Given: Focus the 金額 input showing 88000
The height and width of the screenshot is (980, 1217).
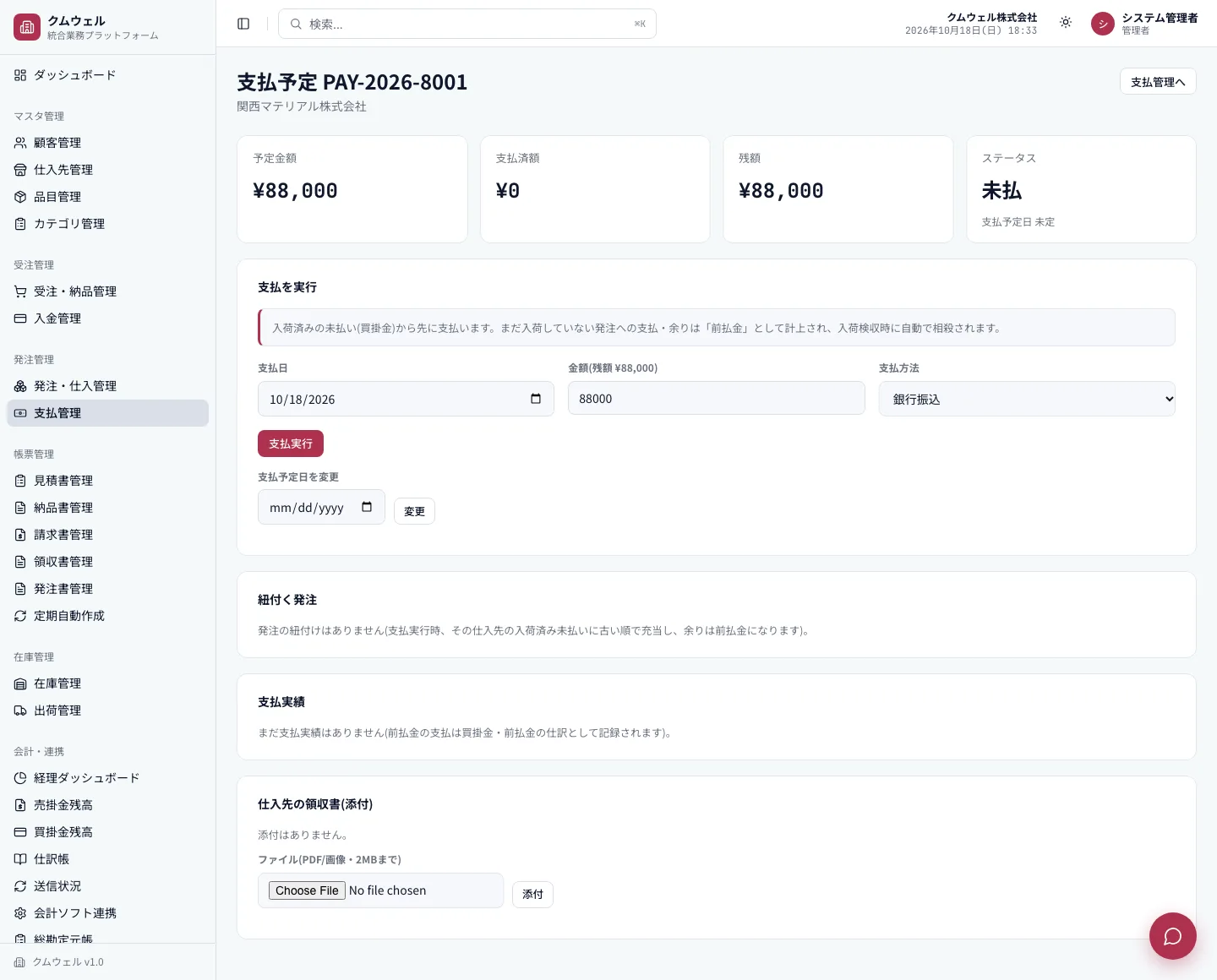Looking at the screenshot, I should click(717, 398).
